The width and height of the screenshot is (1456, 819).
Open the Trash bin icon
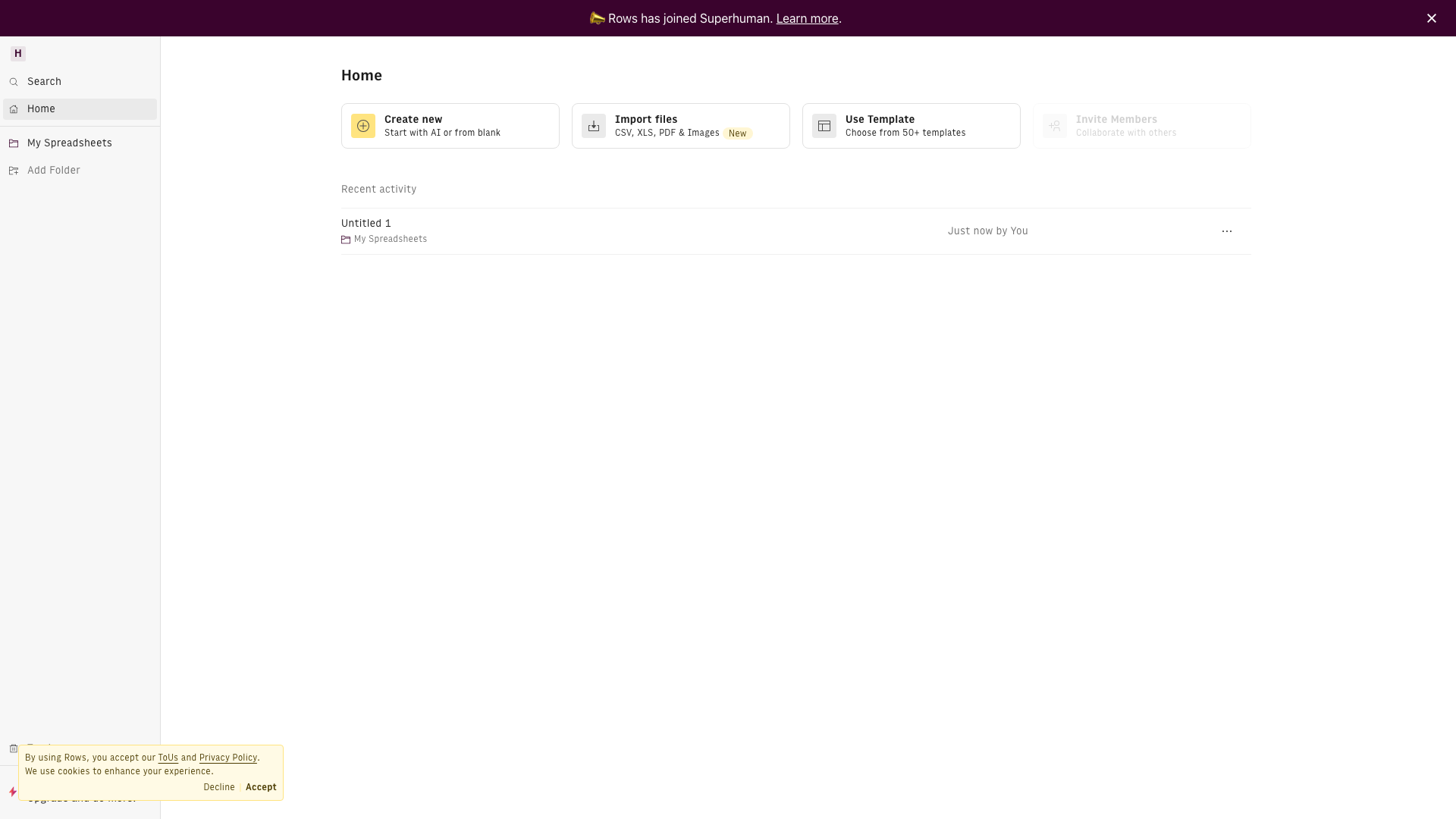tap(13, 748)
